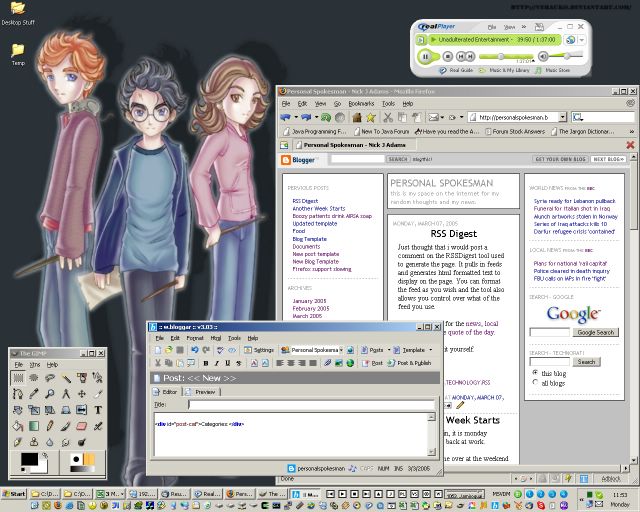Open the February 2005 archive link
Image resolution: width=640 pixels, height=512 pixels.
pos(311,308)
